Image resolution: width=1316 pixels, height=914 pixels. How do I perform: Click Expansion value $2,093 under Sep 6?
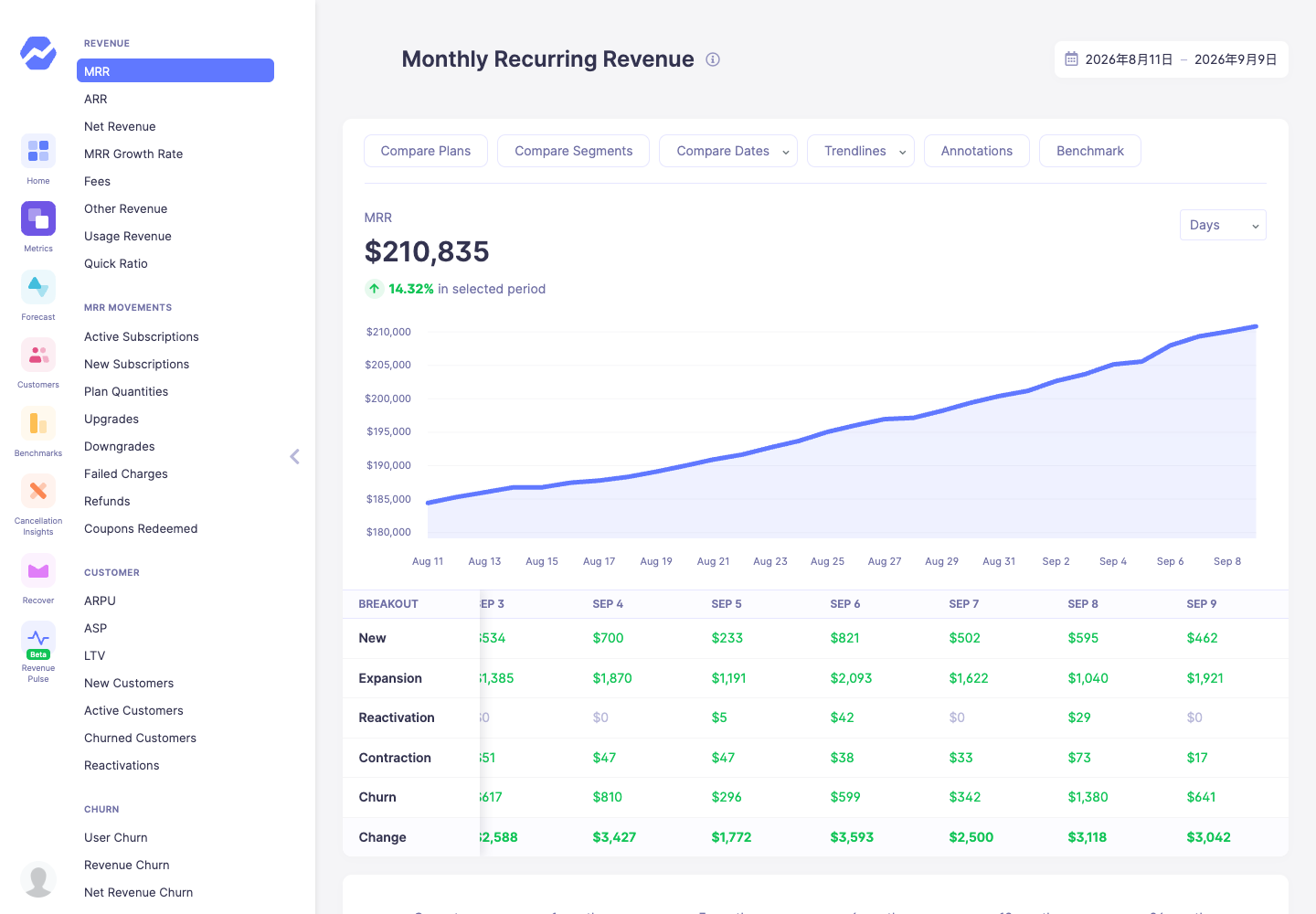(851, 678)
